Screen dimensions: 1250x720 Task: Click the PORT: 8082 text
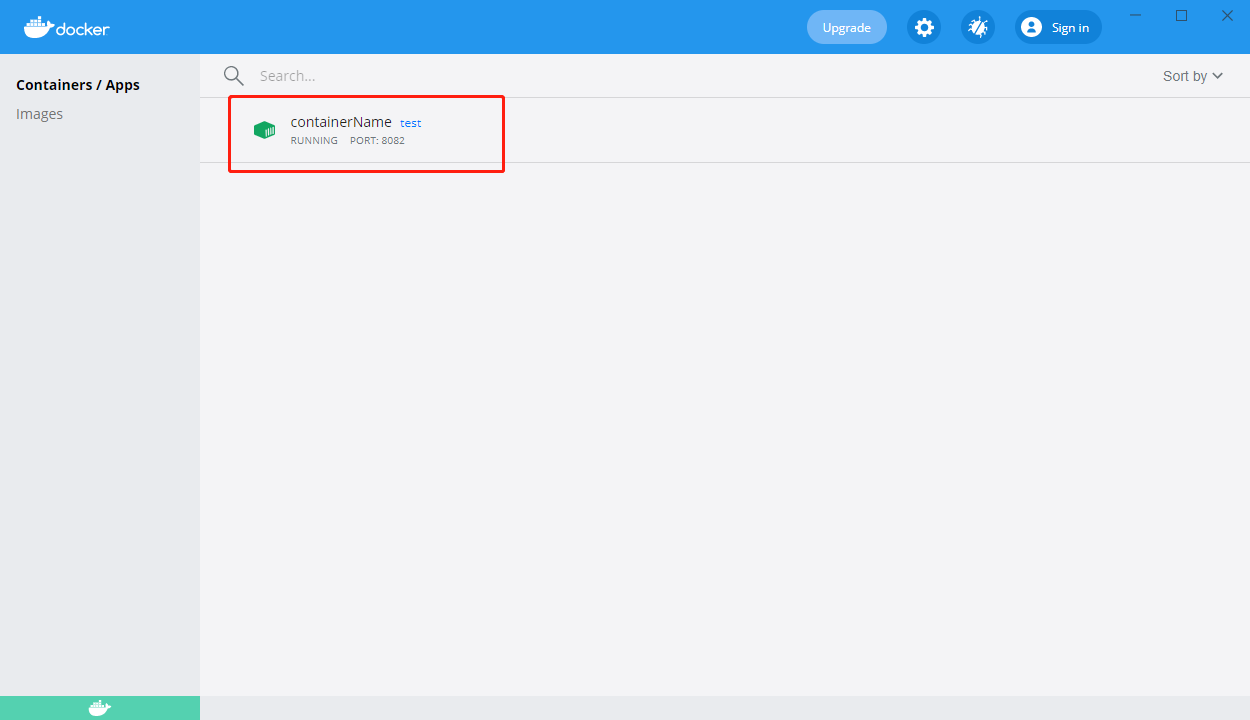click(x=377, y=141)
